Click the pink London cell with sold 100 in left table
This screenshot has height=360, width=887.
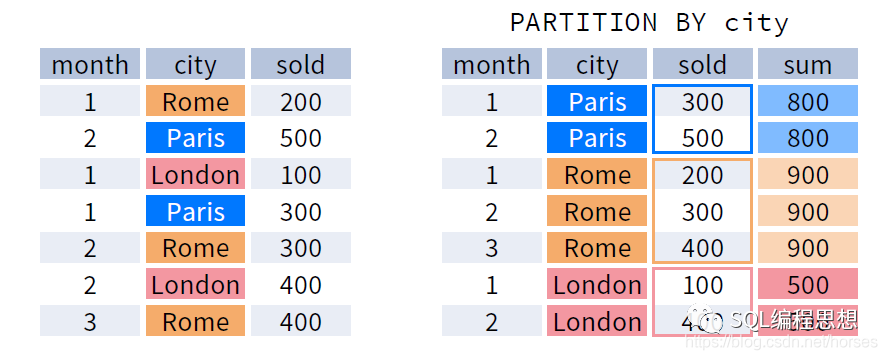click(195, 174)
